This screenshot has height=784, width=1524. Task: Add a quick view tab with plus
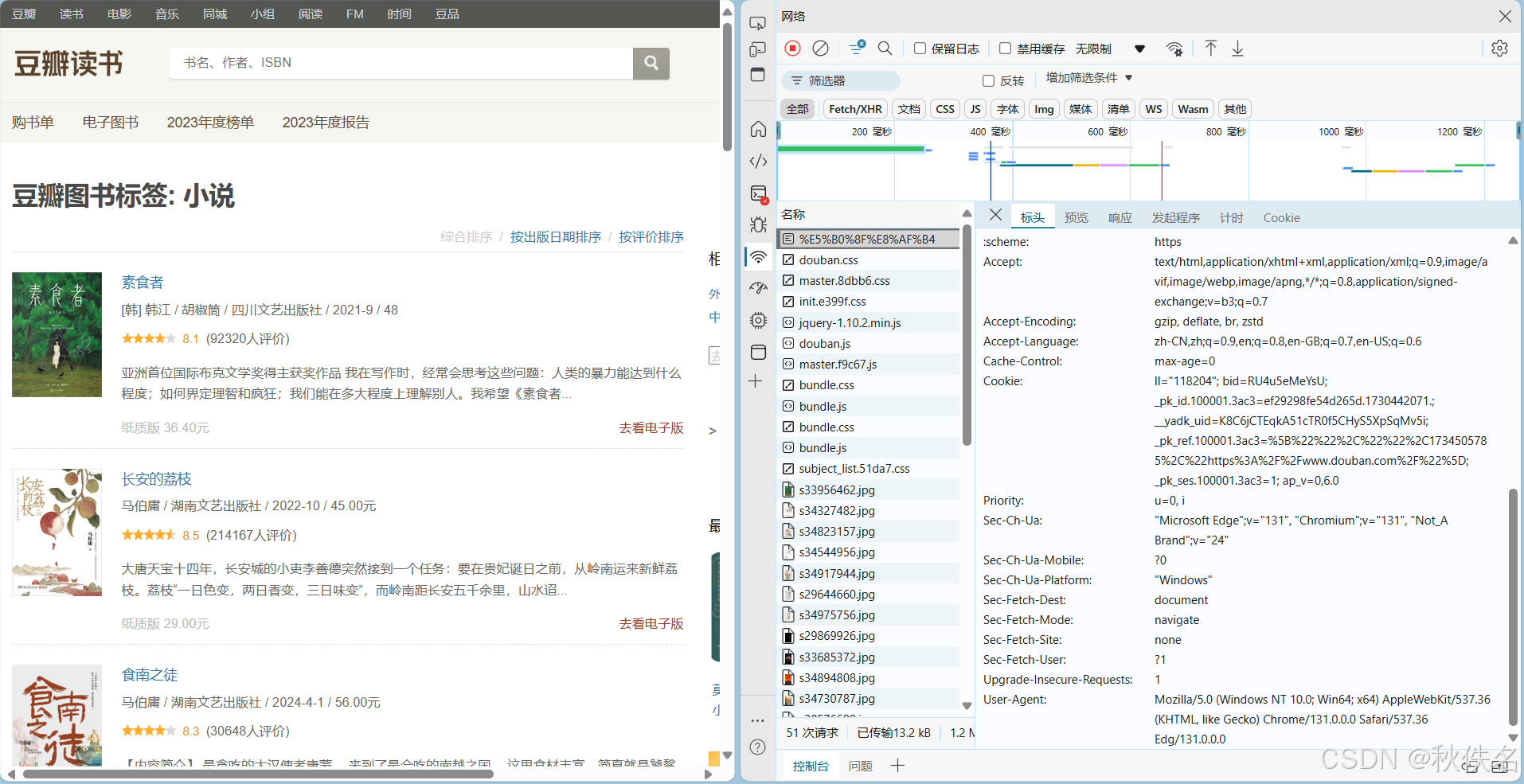click(x=897, y=766)
